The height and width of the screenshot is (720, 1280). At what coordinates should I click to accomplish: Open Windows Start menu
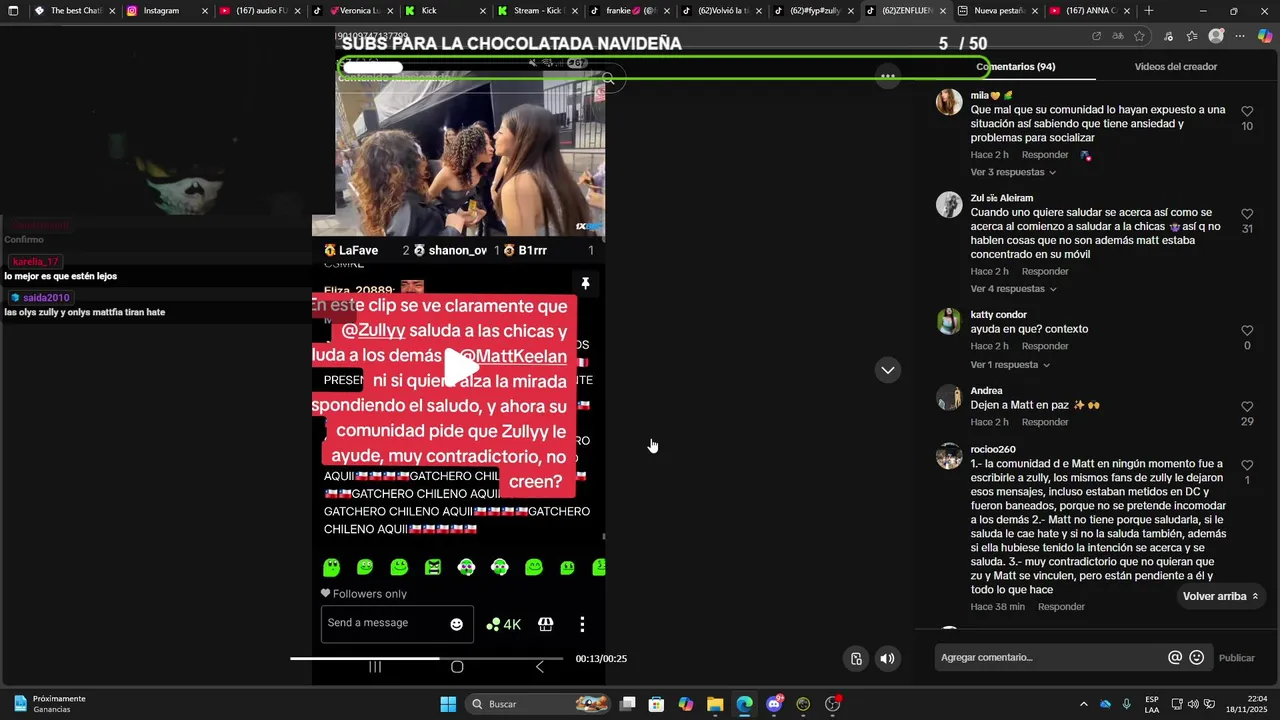[448, 704]
